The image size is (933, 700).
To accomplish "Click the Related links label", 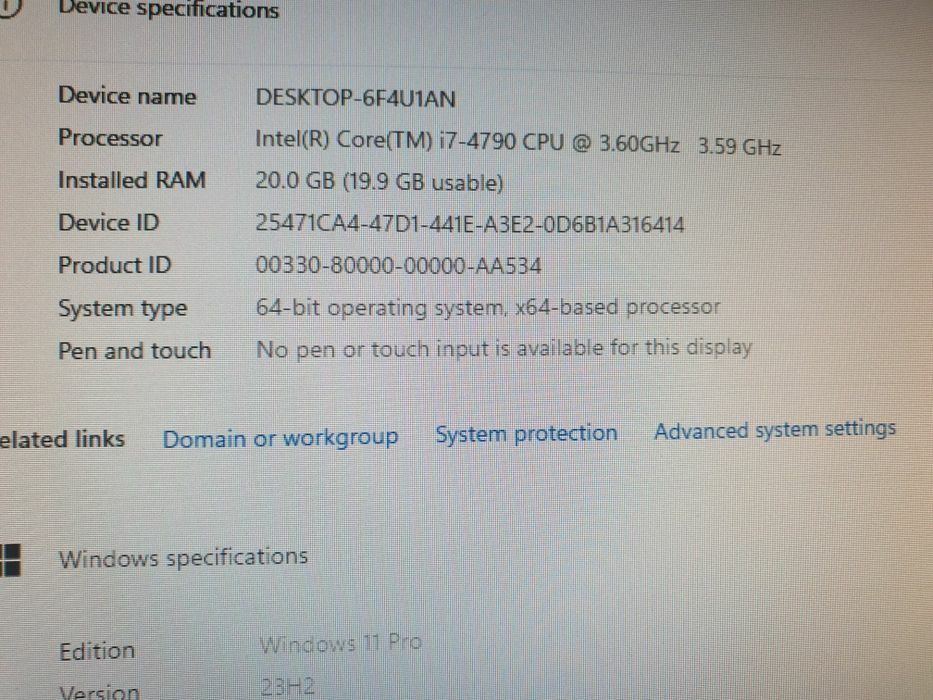I will point(62,439).
